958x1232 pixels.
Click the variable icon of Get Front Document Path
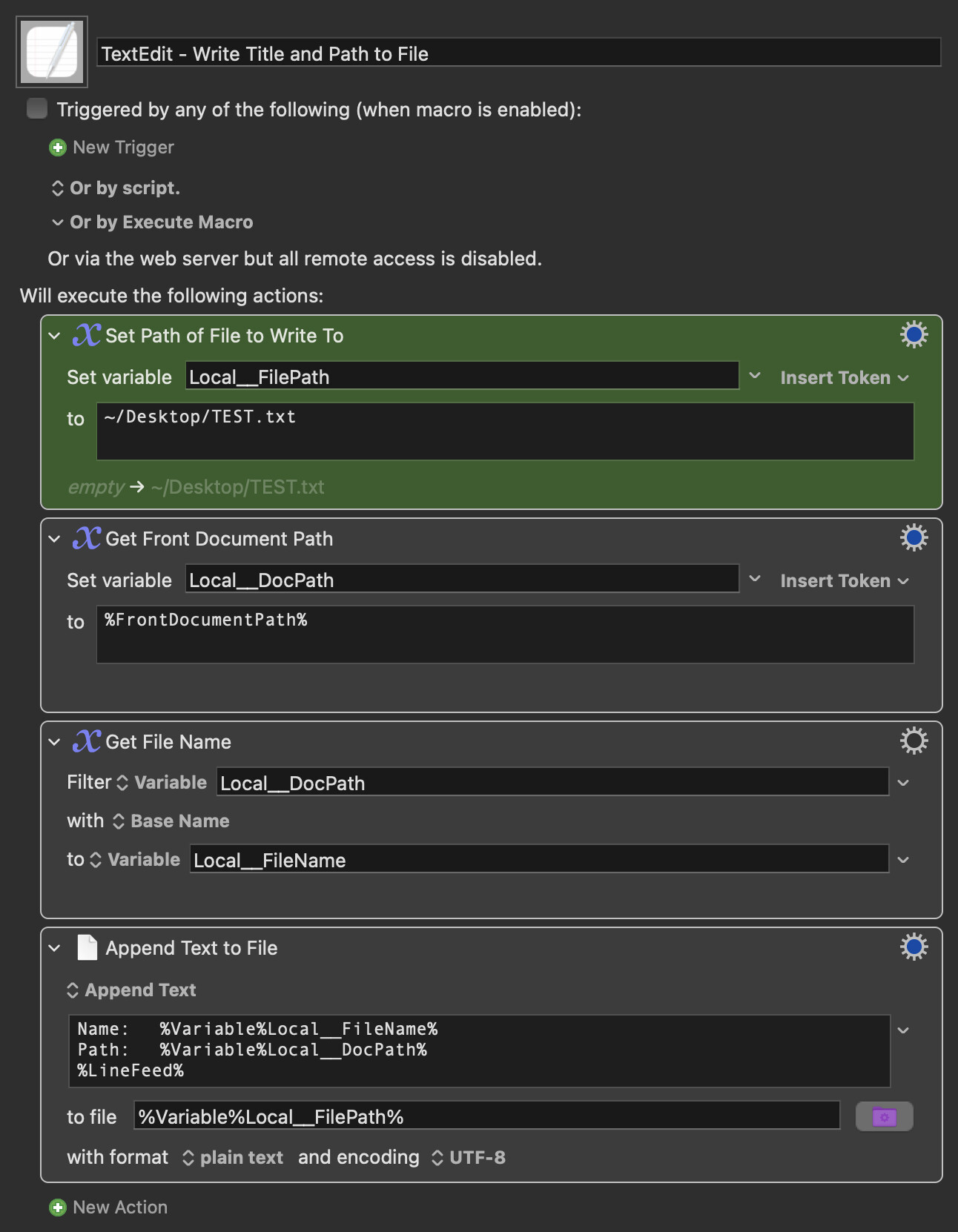[86, 538]
